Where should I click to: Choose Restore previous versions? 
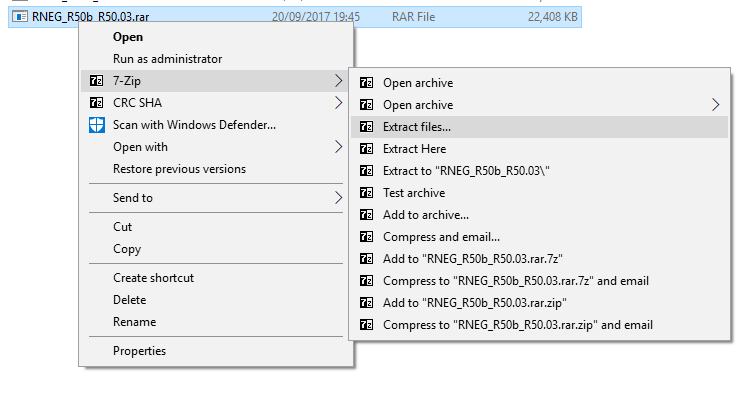[x=216, y=169]
